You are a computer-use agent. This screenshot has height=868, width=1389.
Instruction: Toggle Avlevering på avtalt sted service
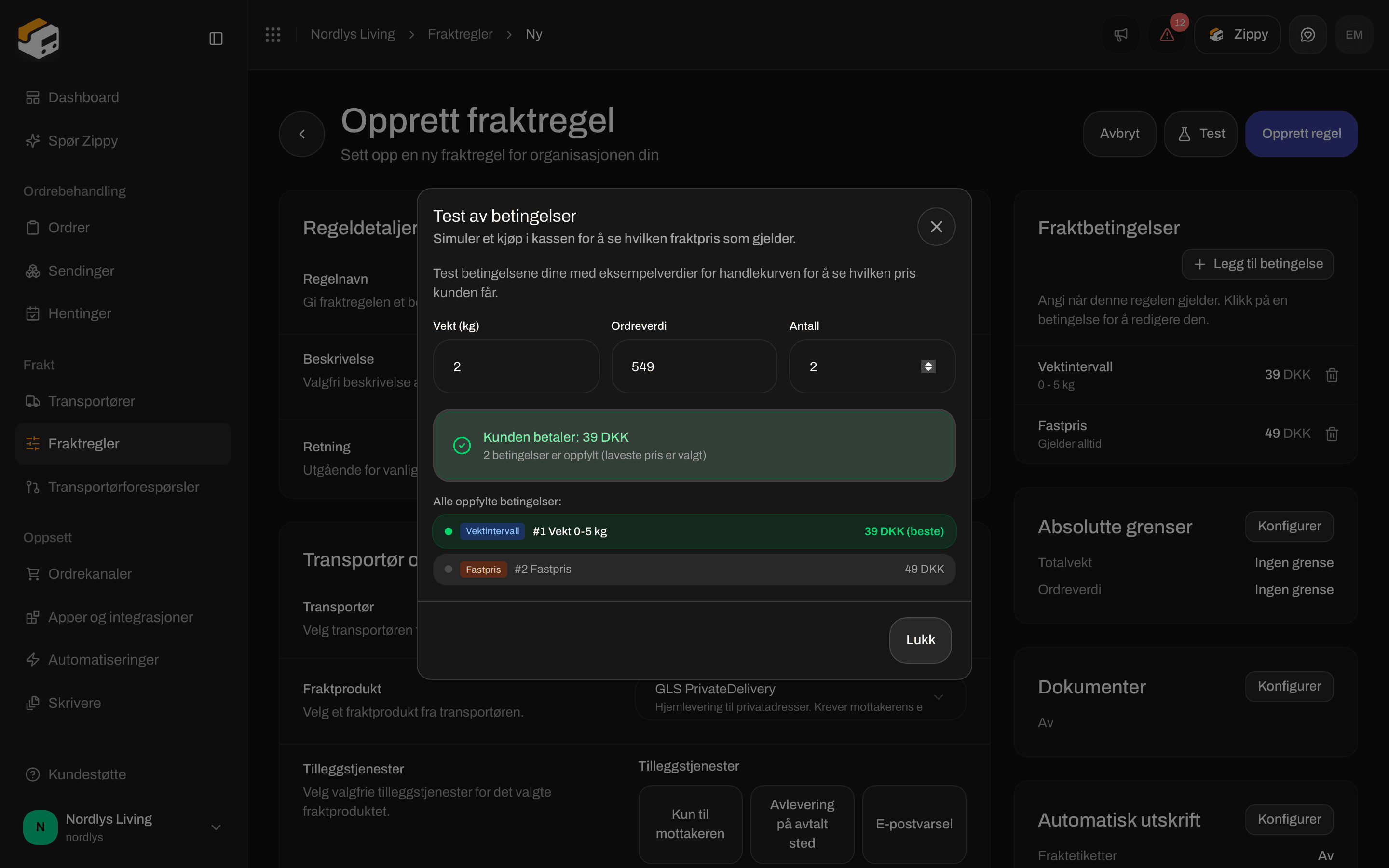(x=802, y=824)
